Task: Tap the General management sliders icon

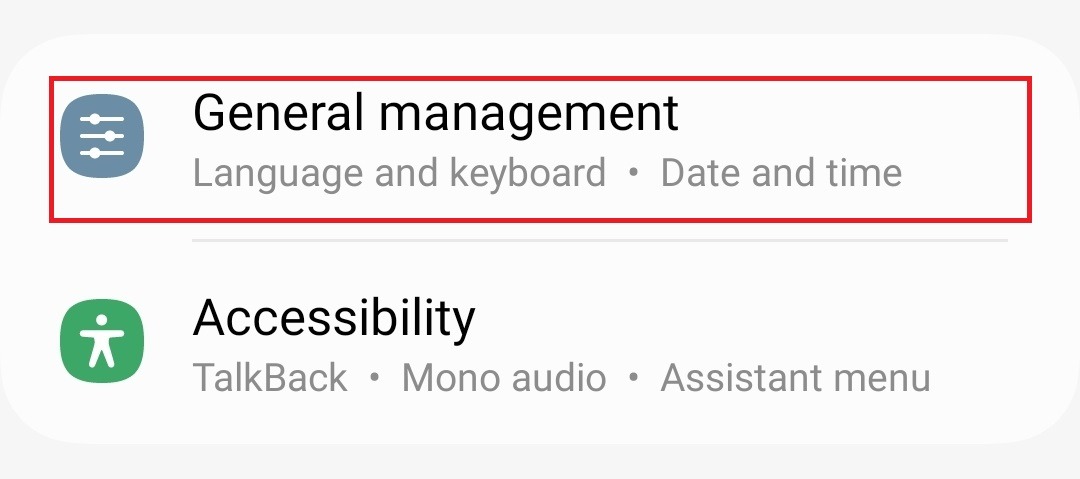Action: 102,136
